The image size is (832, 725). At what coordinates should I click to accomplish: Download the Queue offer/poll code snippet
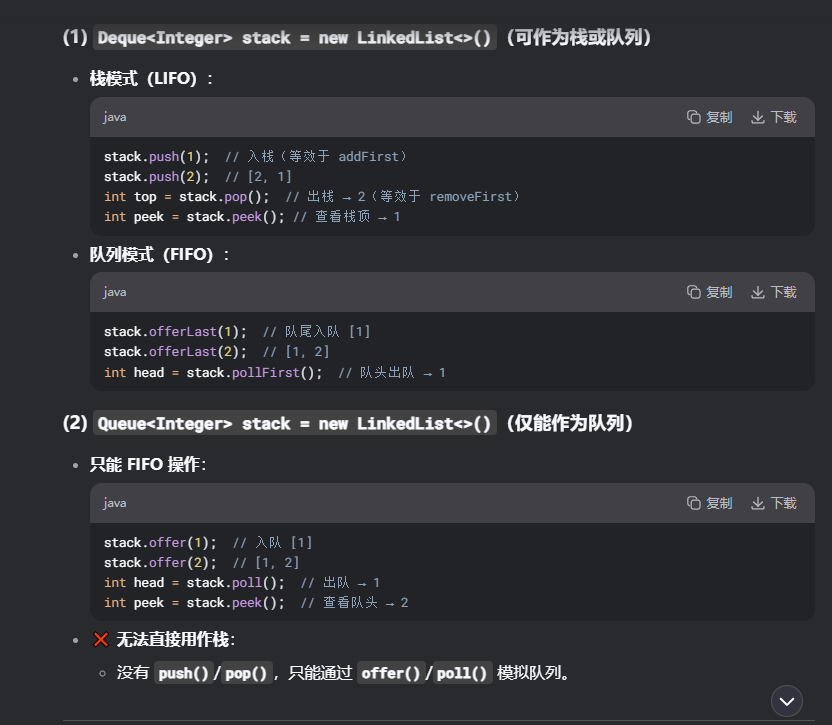pos(774,503)
